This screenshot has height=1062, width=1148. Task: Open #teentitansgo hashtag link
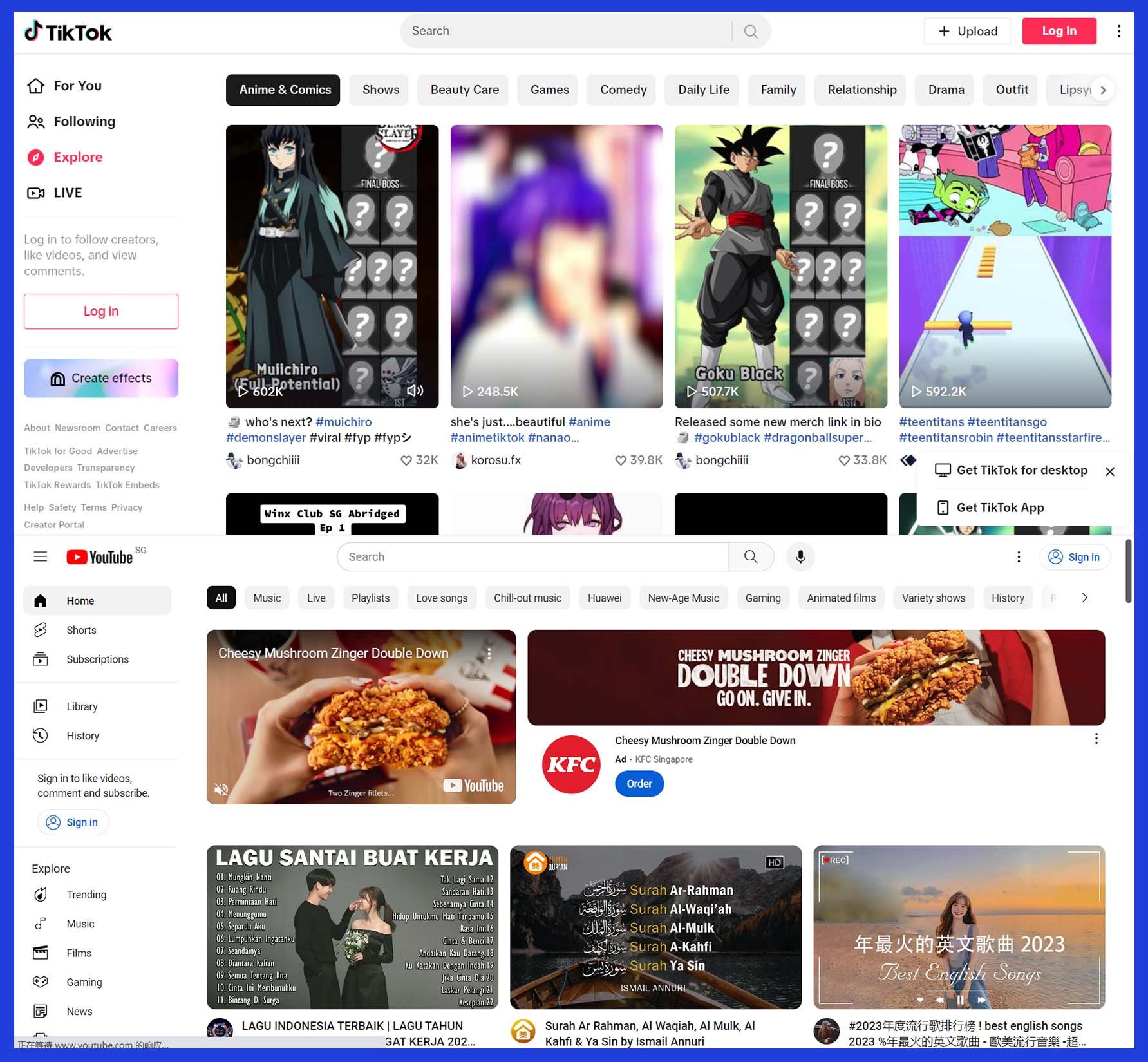(x=1007, y=422)
